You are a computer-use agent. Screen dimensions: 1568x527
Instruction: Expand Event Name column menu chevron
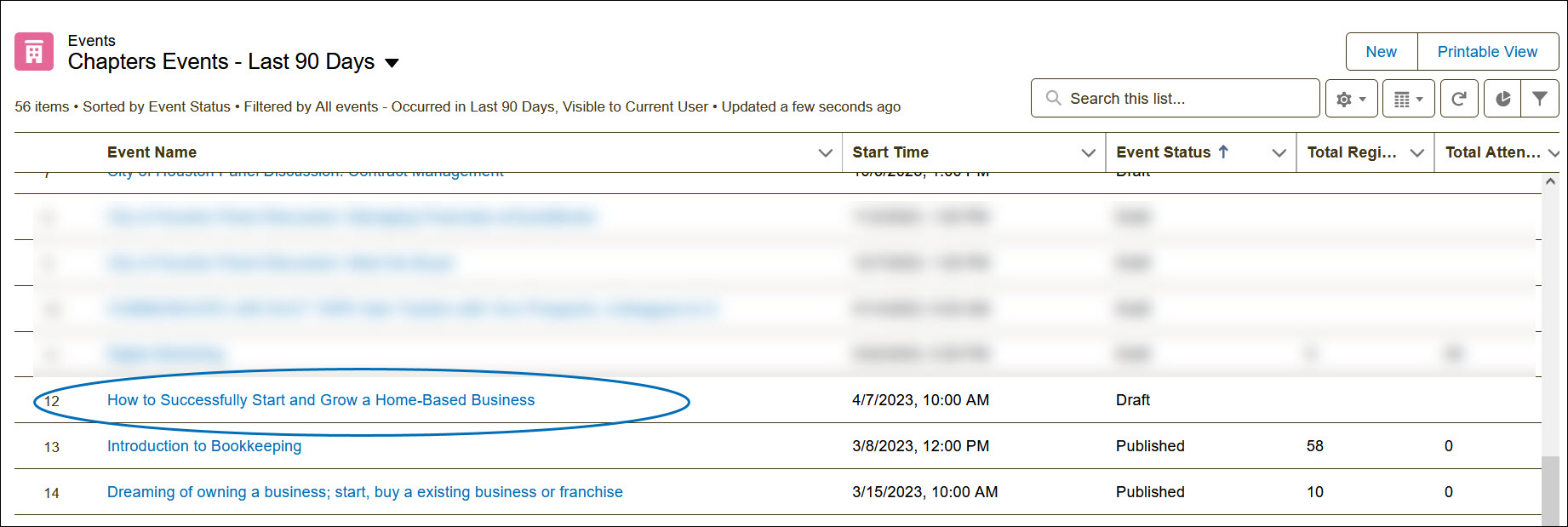click(x=825, y=152)
